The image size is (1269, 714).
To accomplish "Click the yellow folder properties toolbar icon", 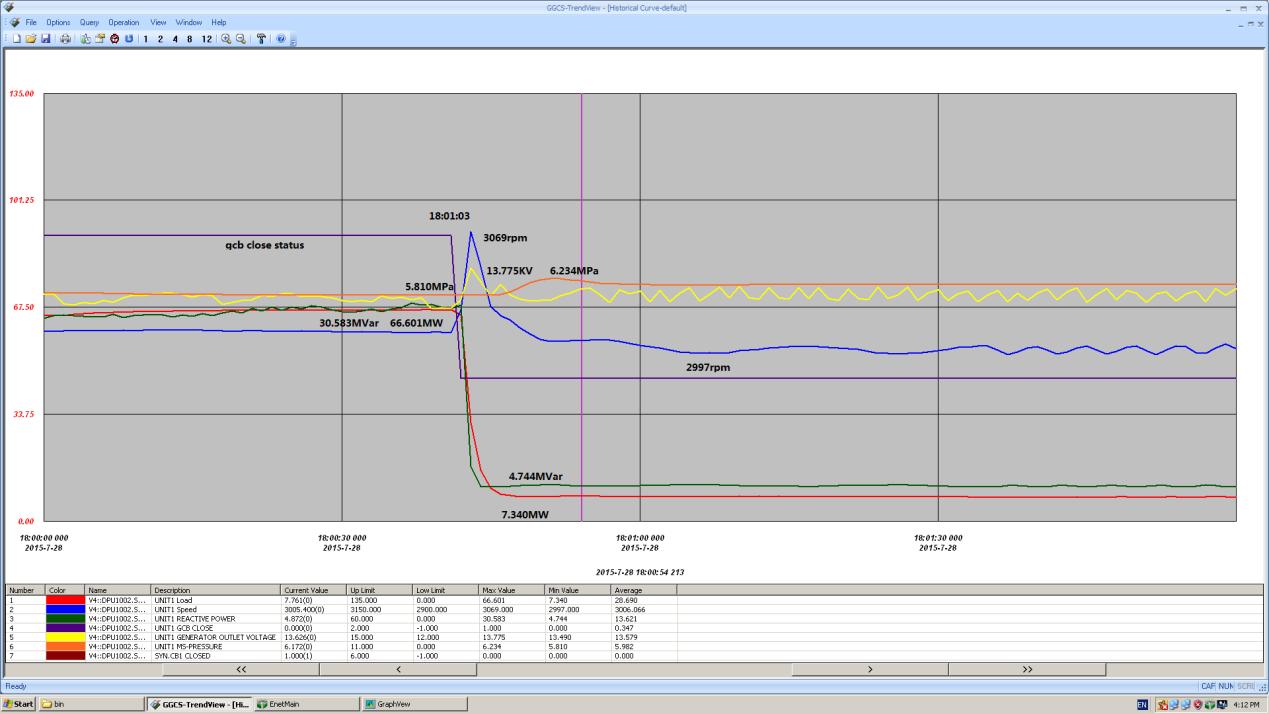I will click(100, 38).
